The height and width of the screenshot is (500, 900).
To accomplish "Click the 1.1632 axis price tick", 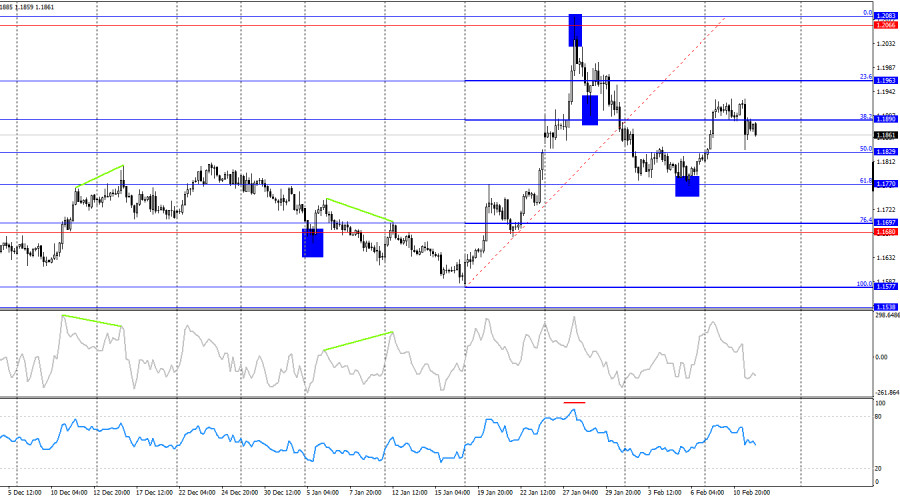I will (x=886, y=258).
